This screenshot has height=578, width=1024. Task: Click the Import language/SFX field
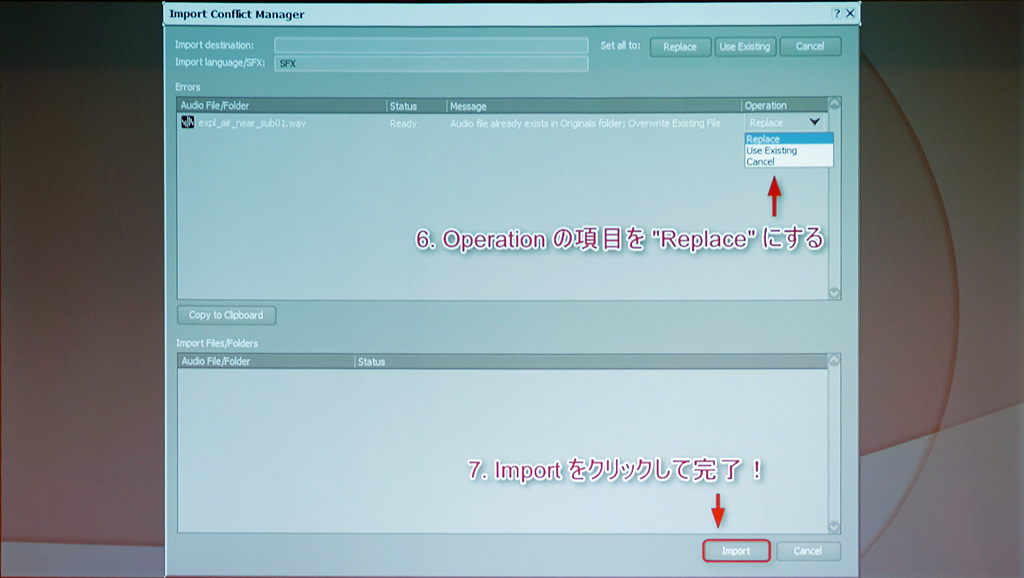click(431, 63)
